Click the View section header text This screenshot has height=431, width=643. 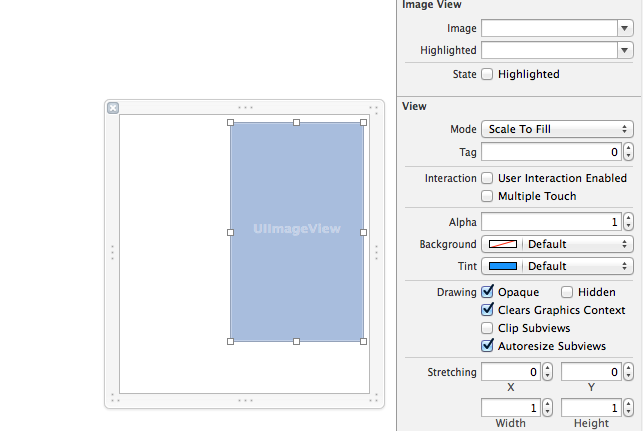pyautogui.click(x=414, y=106)
